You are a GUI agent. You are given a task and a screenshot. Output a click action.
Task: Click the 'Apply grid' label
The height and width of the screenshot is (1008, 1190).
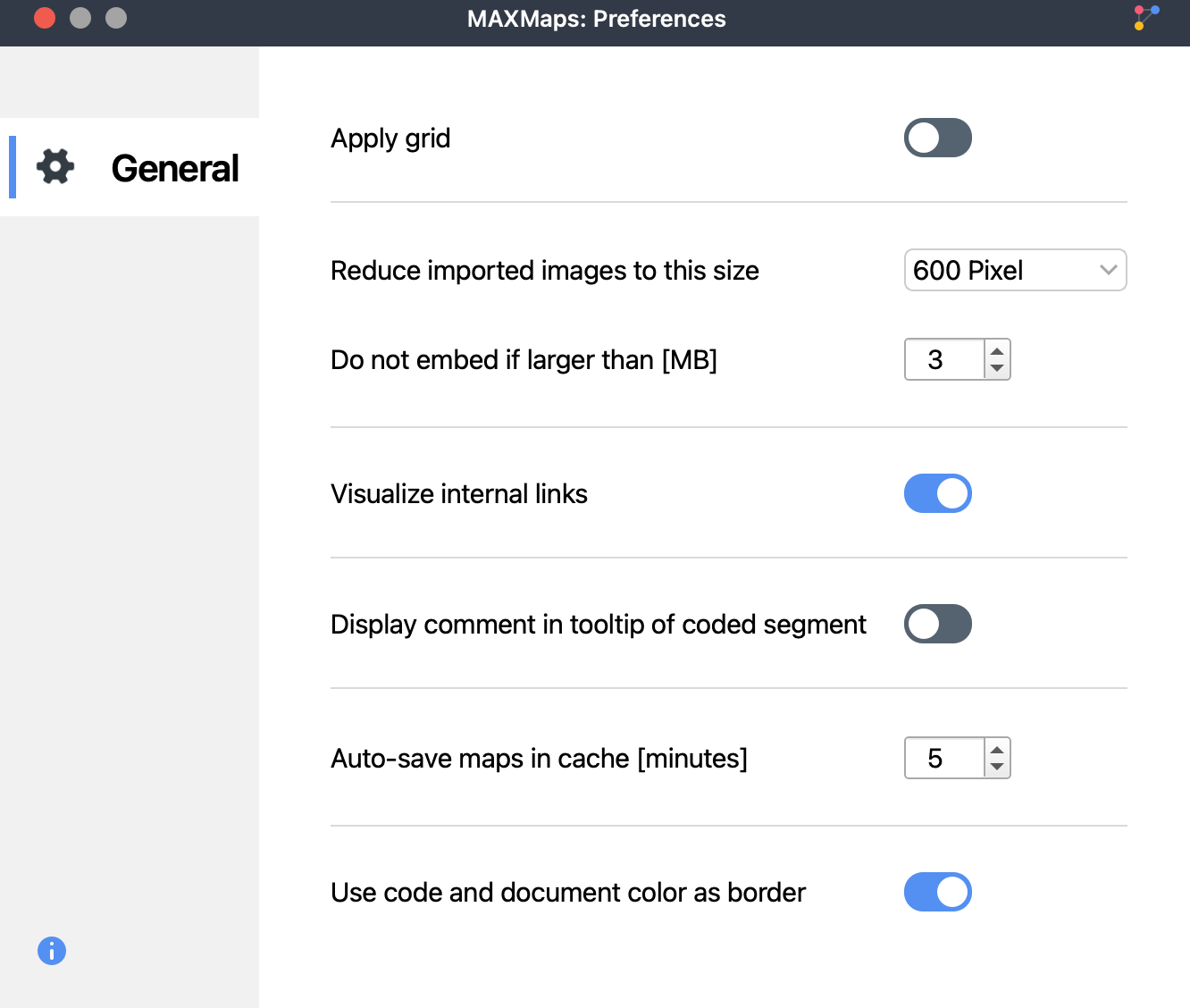390,139
